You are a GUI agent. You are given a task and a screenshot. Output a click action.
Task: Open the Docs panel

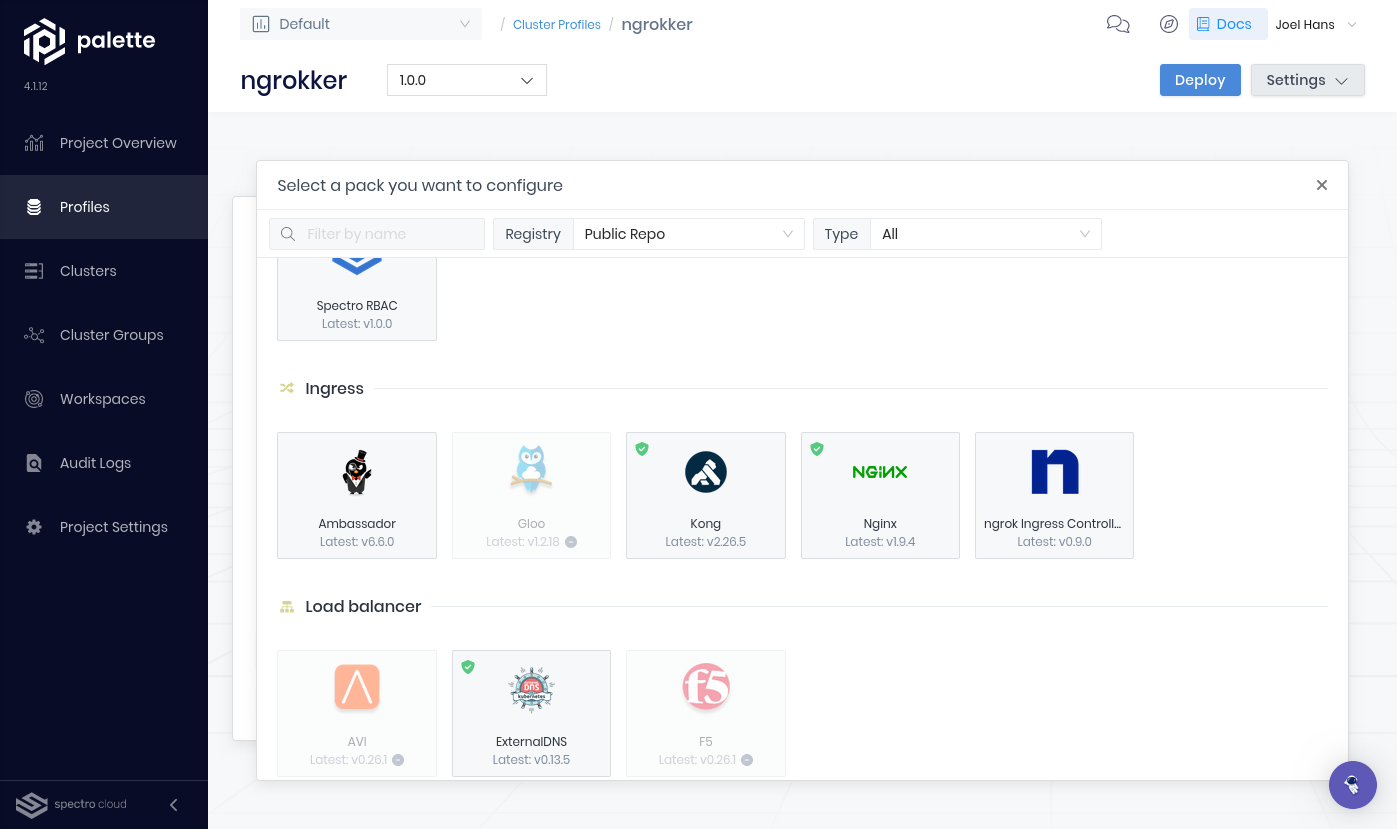[1228, 24]
